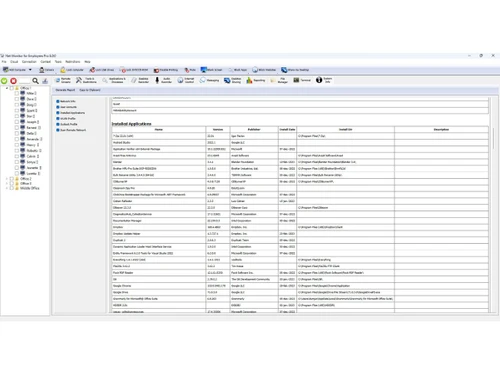The image size is (500, 375).
Task: Click the Add Computer toolbar icon
Action: [6, 70]
